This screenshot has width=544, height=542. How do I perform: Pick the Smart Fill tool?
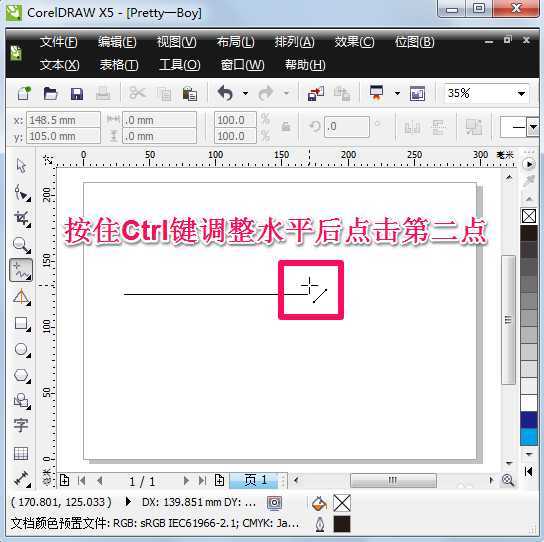click(x=22, y=297)
